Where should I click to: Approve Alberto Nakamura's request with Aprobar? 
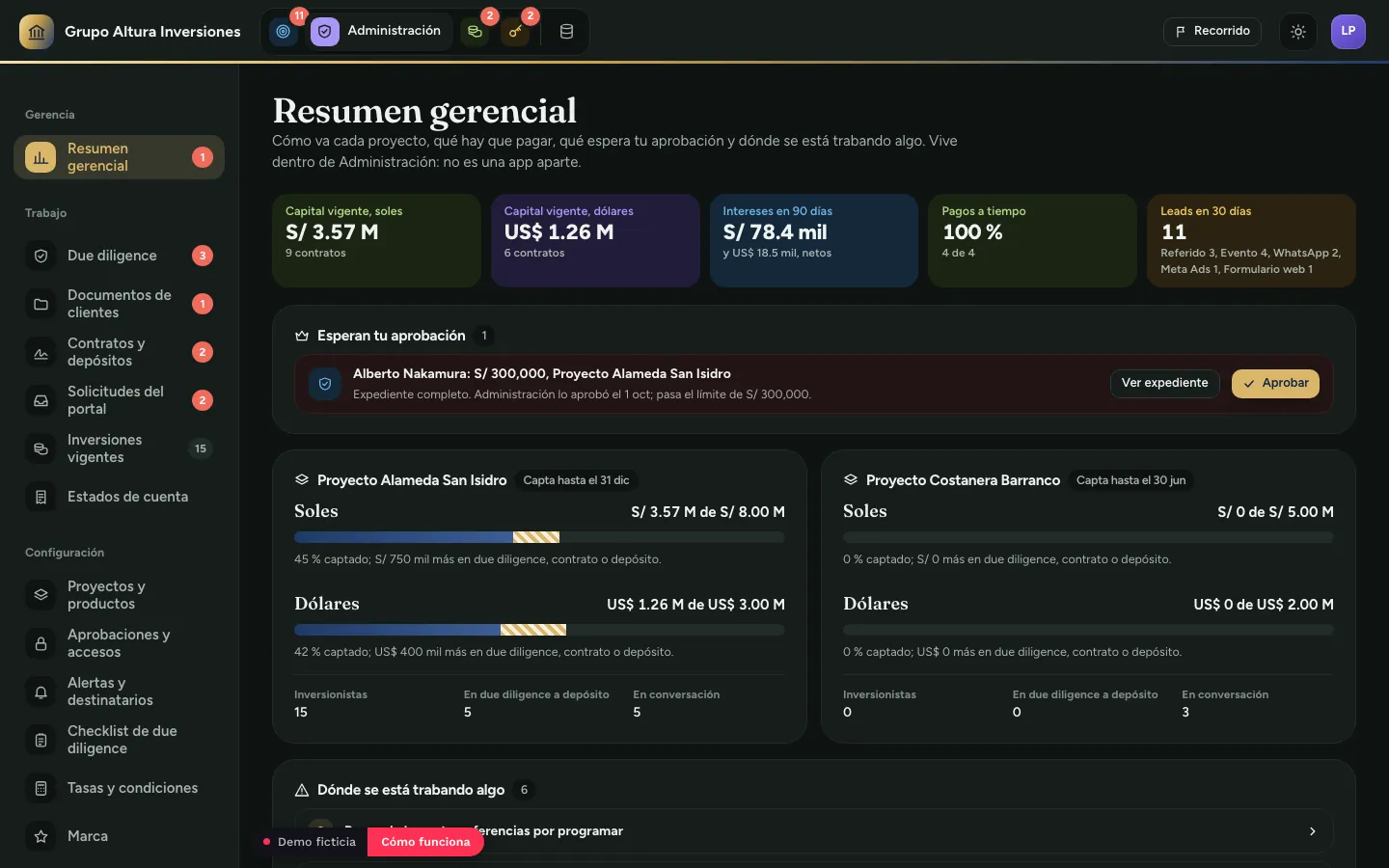coord(1275,383)
